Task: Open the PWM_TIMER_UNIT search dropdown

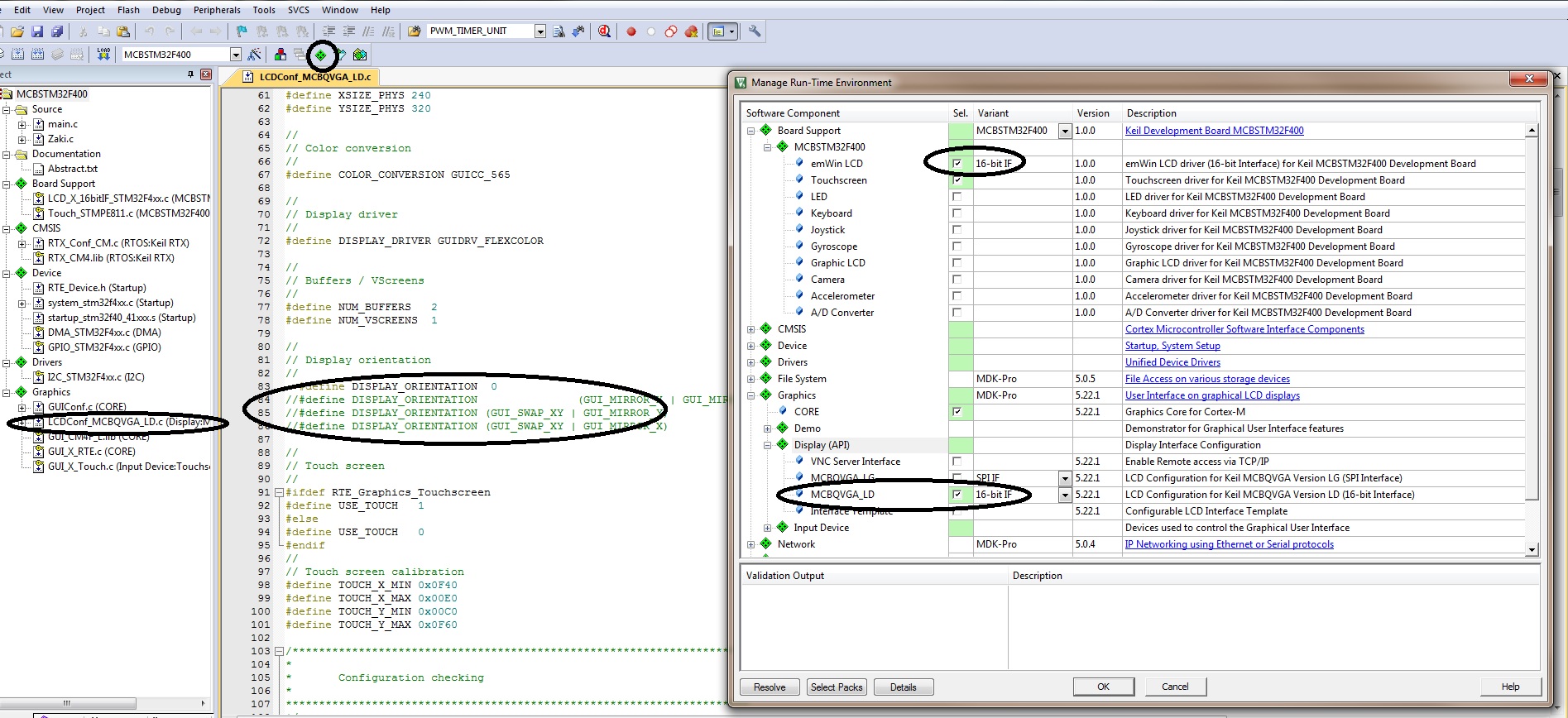Action: (x=540, y=31)
